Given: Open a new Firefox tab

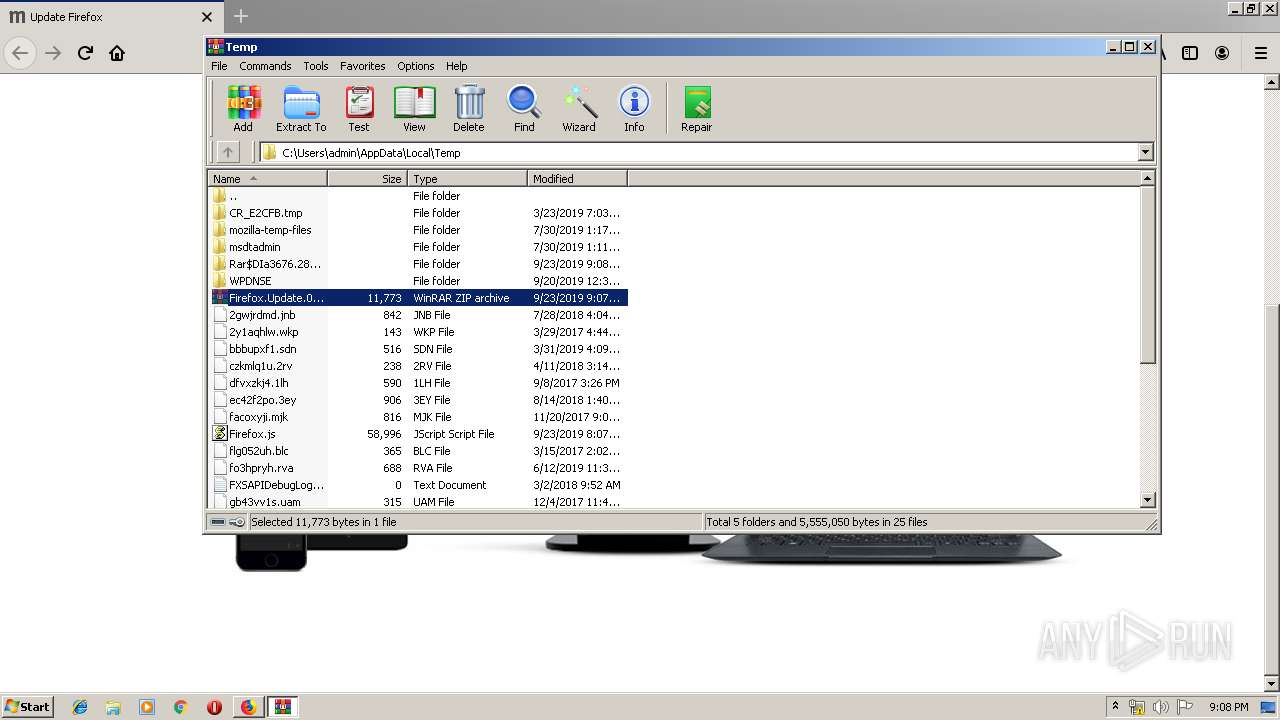Looking at the screenshot, I should click(241, 16).
